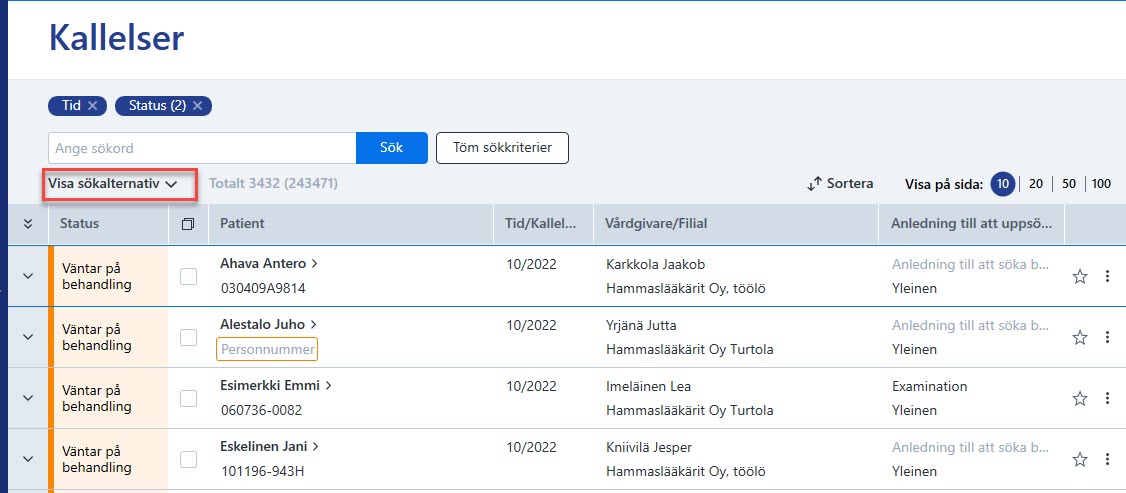The height and width of the screenshot is (493, 1126).
Task: Click the Sök button
Action: [391, 149]
